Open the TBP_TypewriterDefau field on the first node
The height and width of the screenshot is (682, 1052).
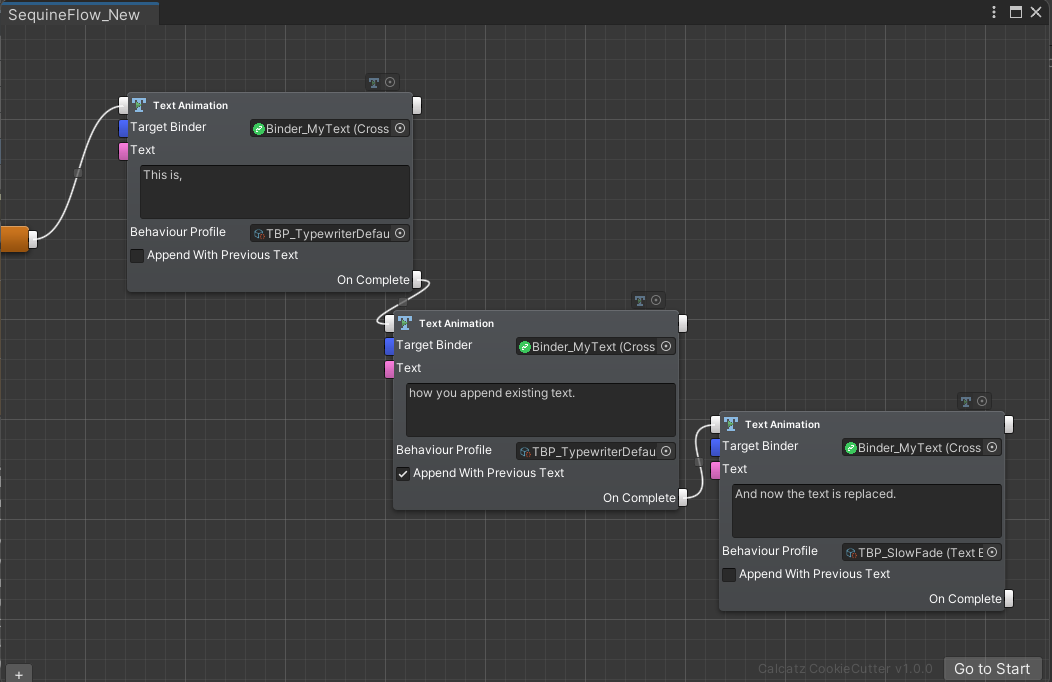[322, 233]
